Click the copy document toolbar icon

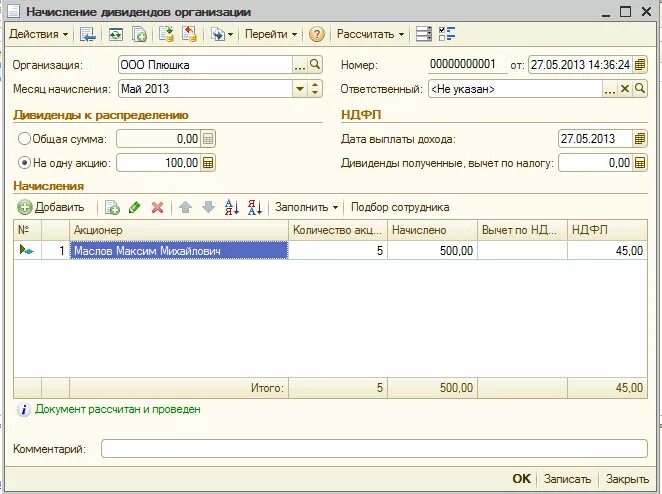coord(139,34)
